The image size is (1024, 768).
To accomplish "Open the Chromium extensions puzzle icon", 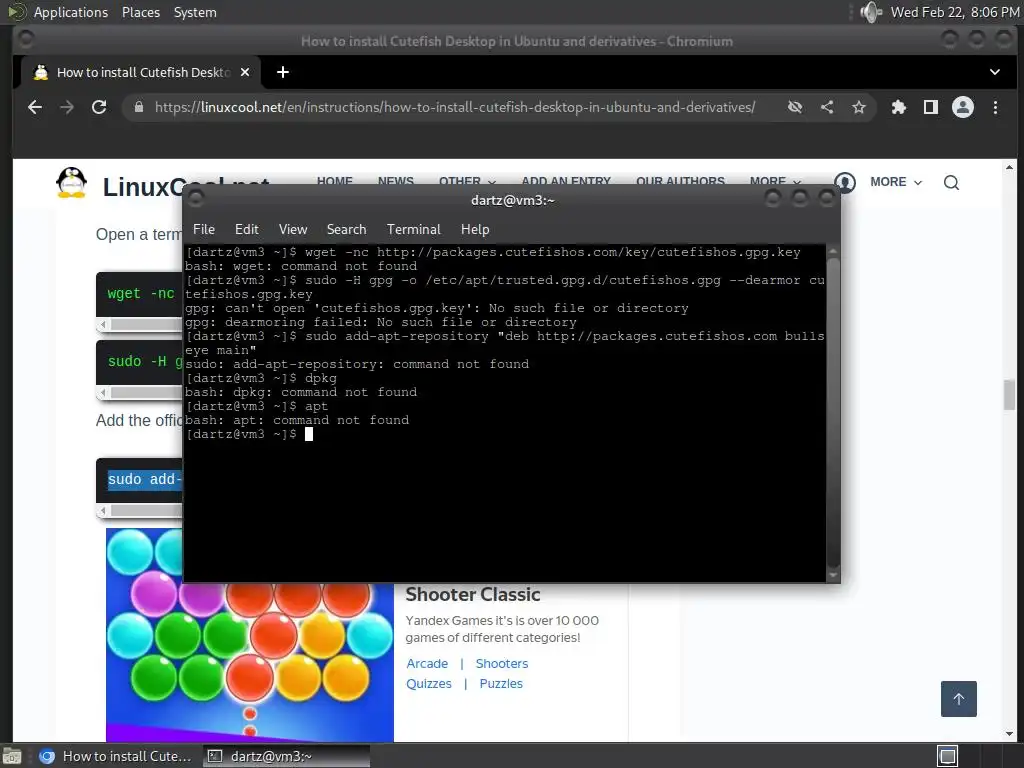I will click(x=899, y=107).
